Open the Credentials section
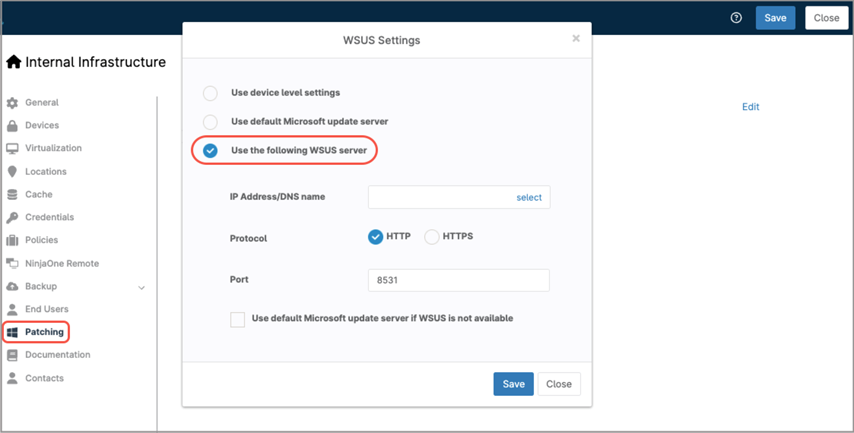Viewport: 854px width, 433px height. (x=50, y=217)
